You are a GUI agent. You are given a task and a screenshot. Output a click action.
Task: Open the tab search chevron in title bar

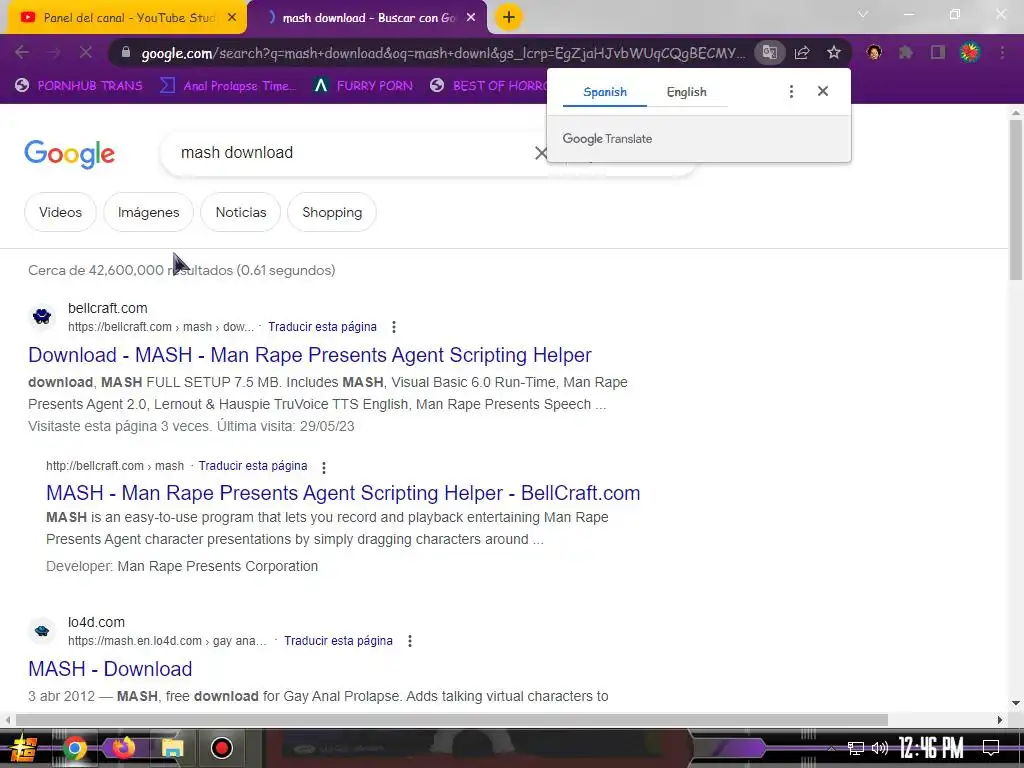863,14
